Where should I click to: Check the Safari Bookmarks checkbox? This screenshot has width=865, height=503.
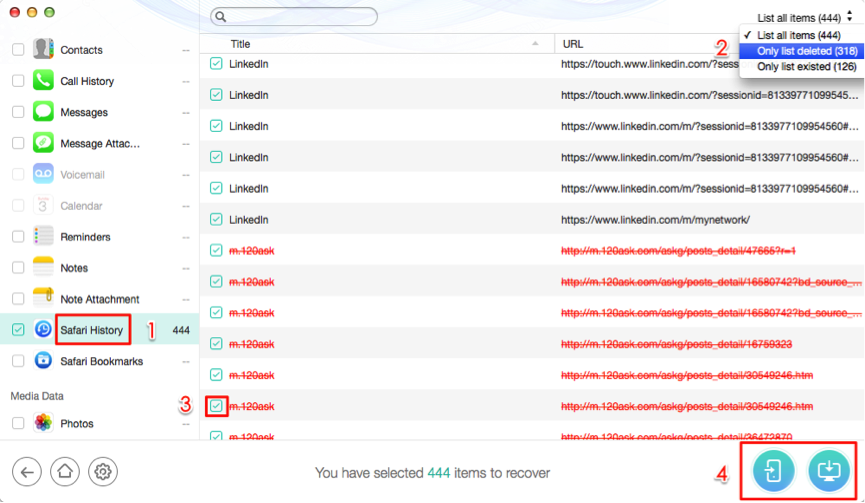coord(18,361)
